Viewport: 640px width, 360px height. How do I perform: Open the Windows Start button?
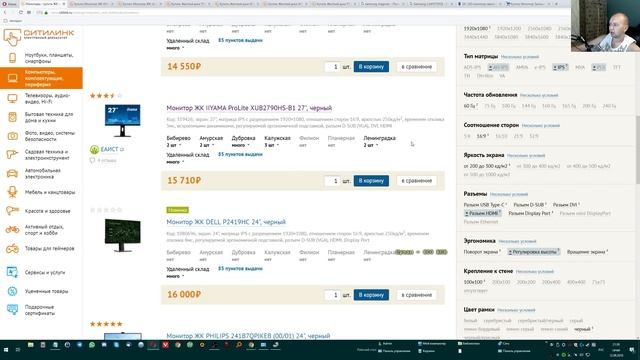tap(6, 350)
